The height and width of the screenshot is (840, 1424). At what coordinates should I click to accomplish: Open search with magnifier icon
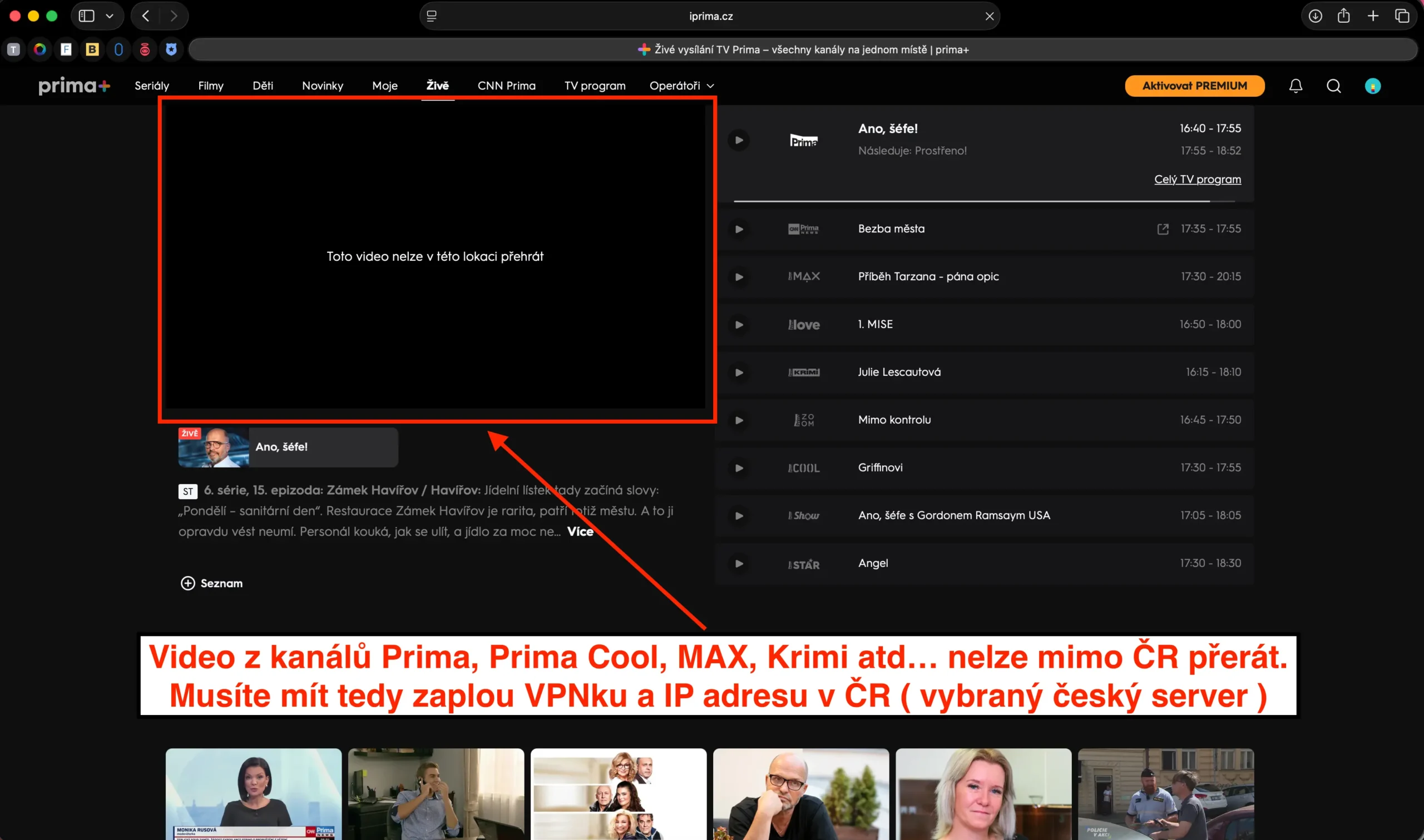[x=1333, y=86]
